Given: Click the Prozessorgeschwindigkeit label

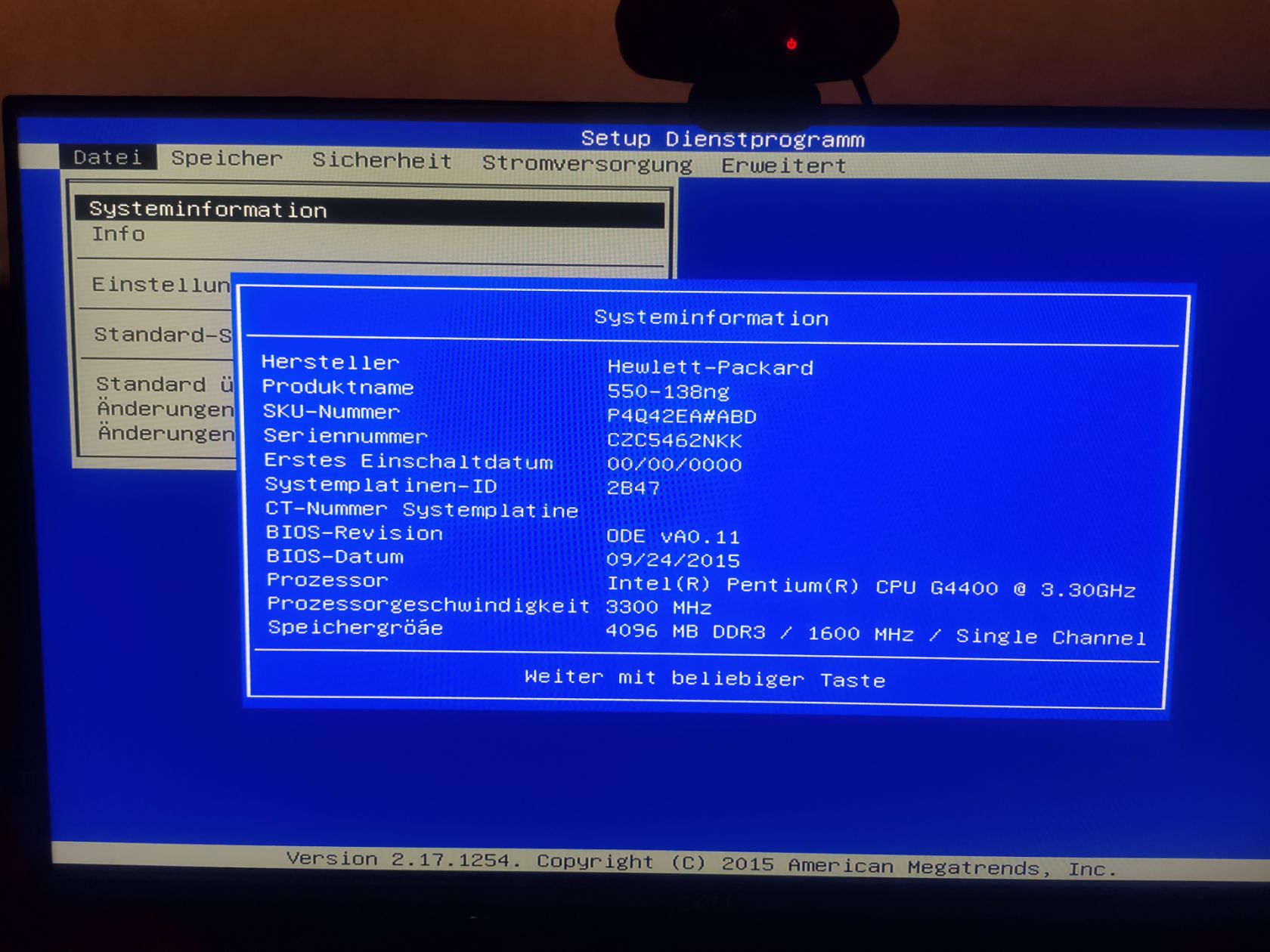Looking at the screenshot, I should (429, 604).
